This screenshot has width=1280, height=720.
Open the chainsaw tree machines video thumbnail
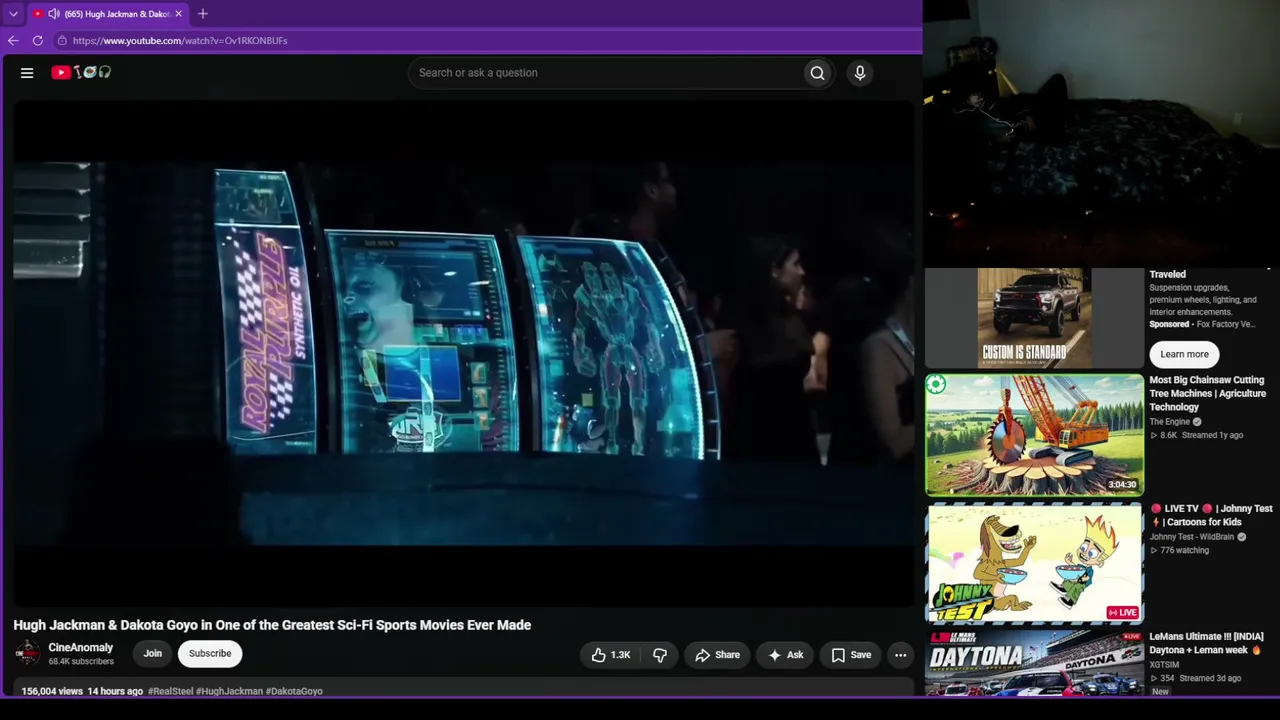click(1035, 435)
